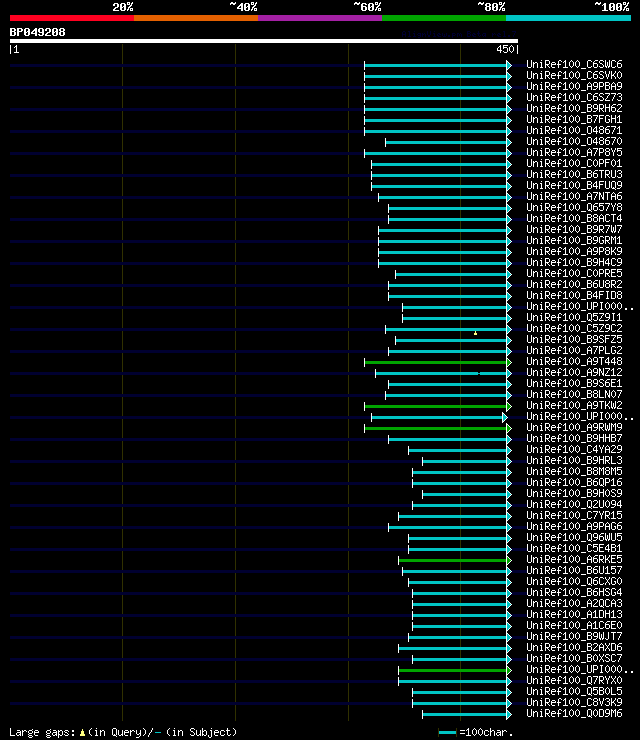Viewport: 640px width, 740px height.
Task: Select hit label UniRef100_Q5Z9I1
Action: 574,318
